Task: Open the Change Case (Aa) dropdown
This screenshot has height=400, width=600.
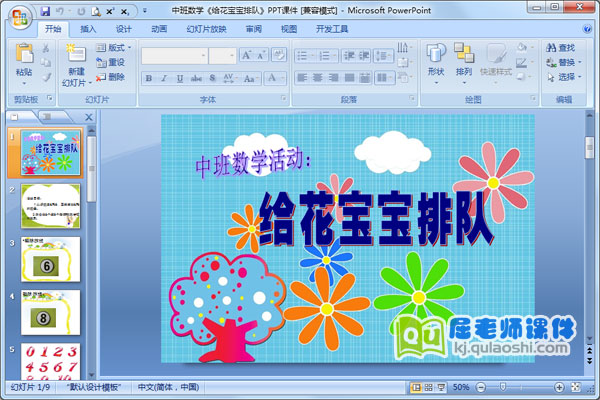Action: [251, 78]
